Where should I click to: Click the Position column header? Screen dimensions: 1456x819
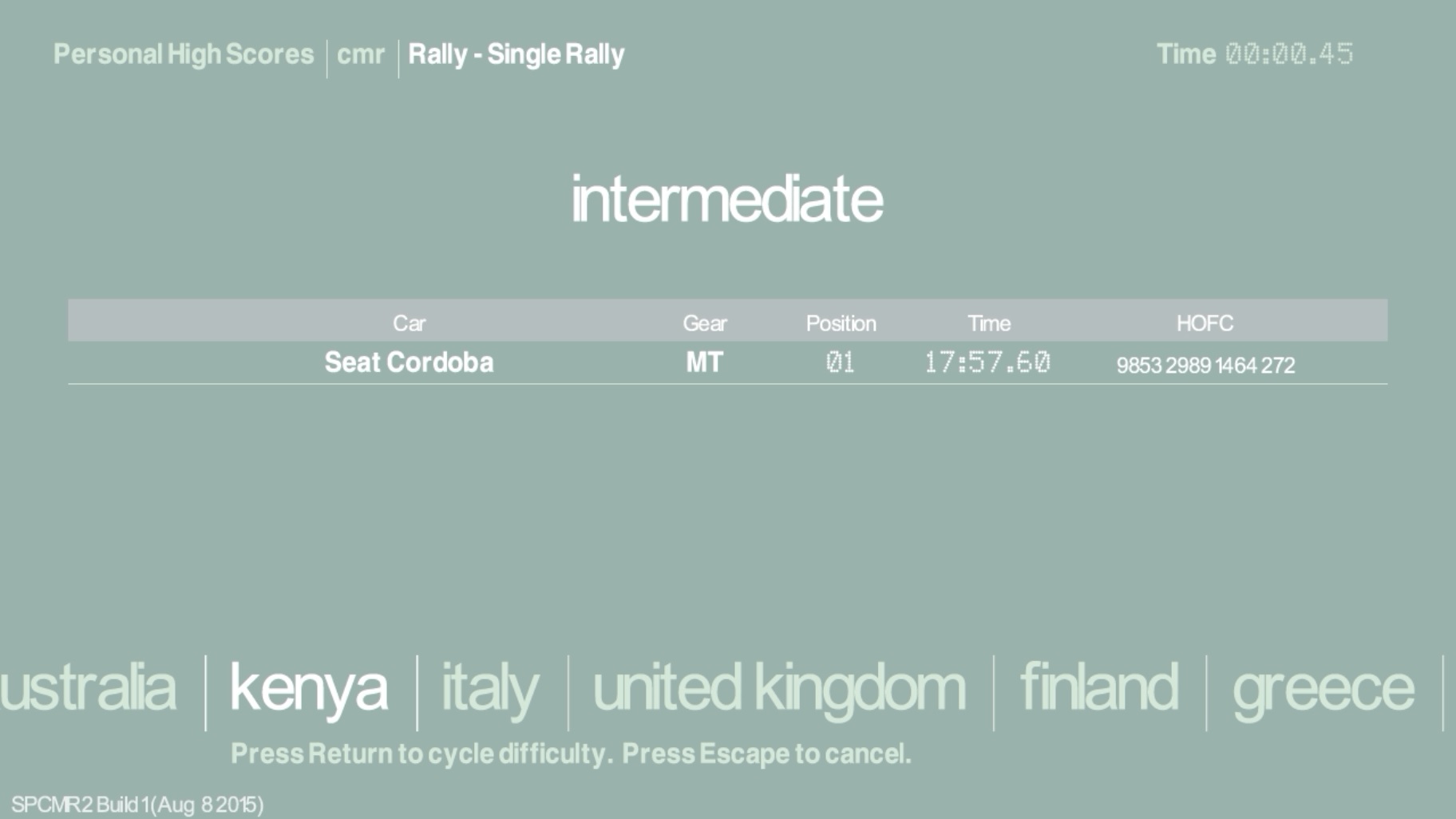(841, 323)
